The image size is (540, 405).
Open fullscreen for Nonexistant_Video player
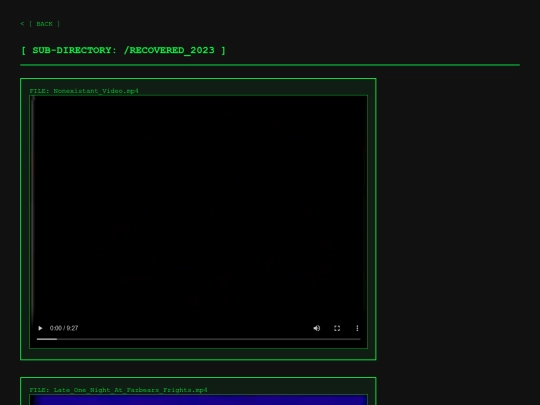[337, 328]
